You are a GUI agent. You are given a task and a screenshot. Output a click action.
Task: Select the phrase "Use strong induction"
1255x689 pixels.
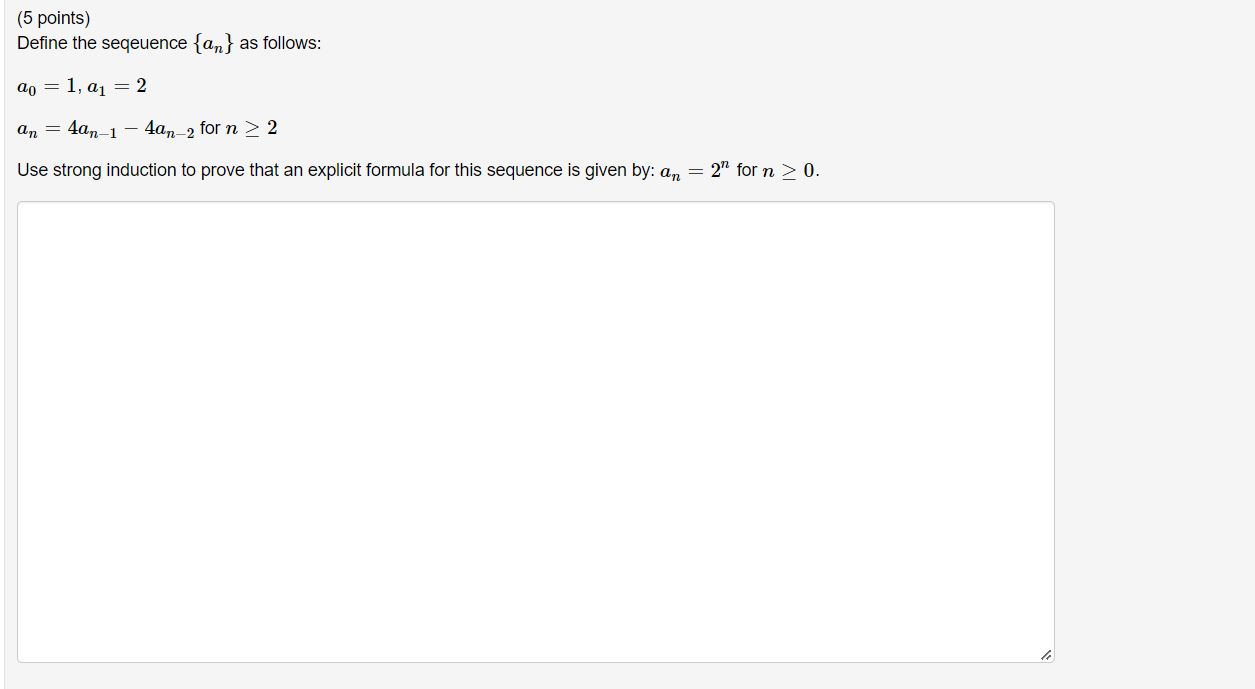tap(84, 170)
